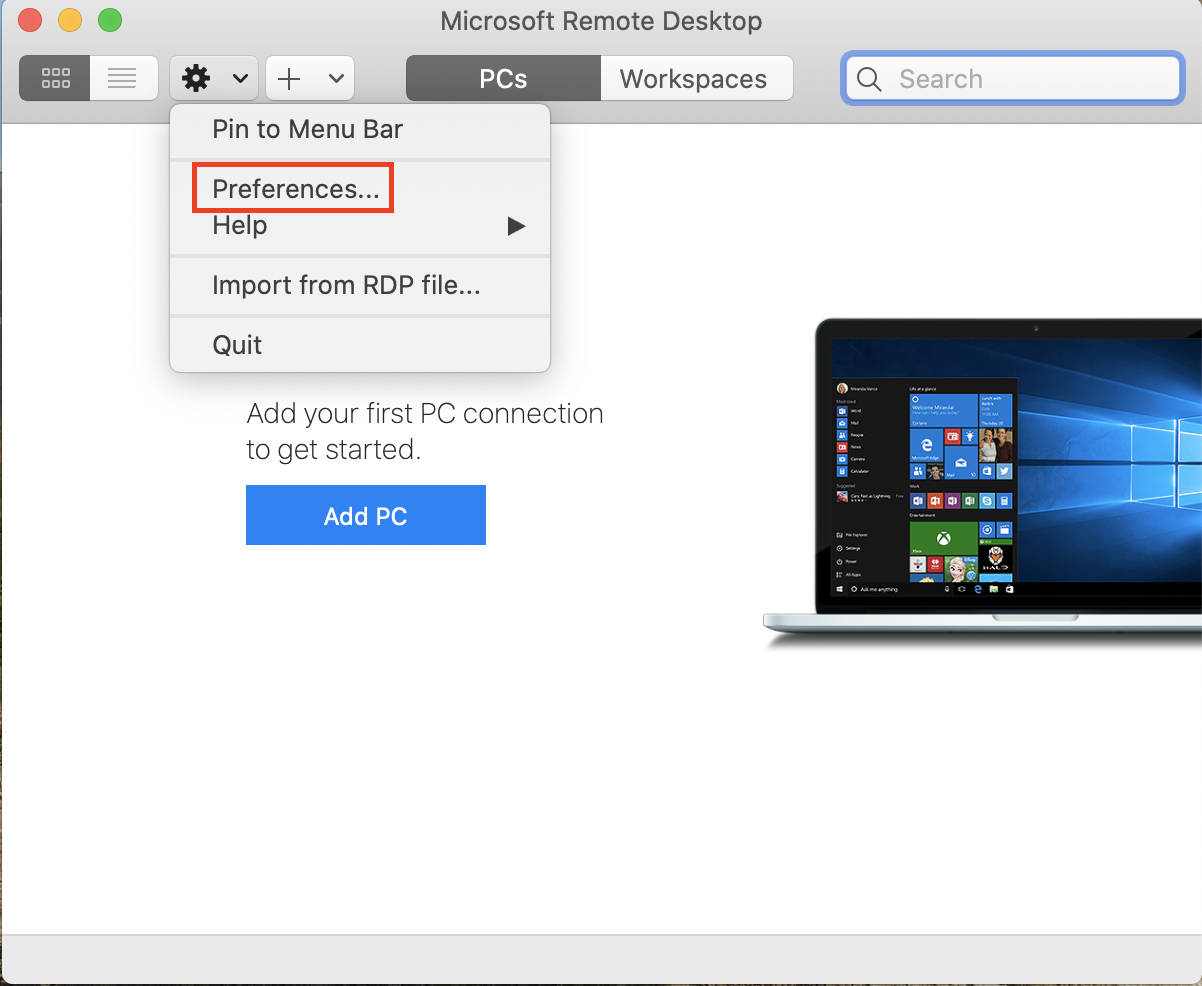The image size is (1202, 986).
Task: Click the settings gear icon
Action: 197,77
